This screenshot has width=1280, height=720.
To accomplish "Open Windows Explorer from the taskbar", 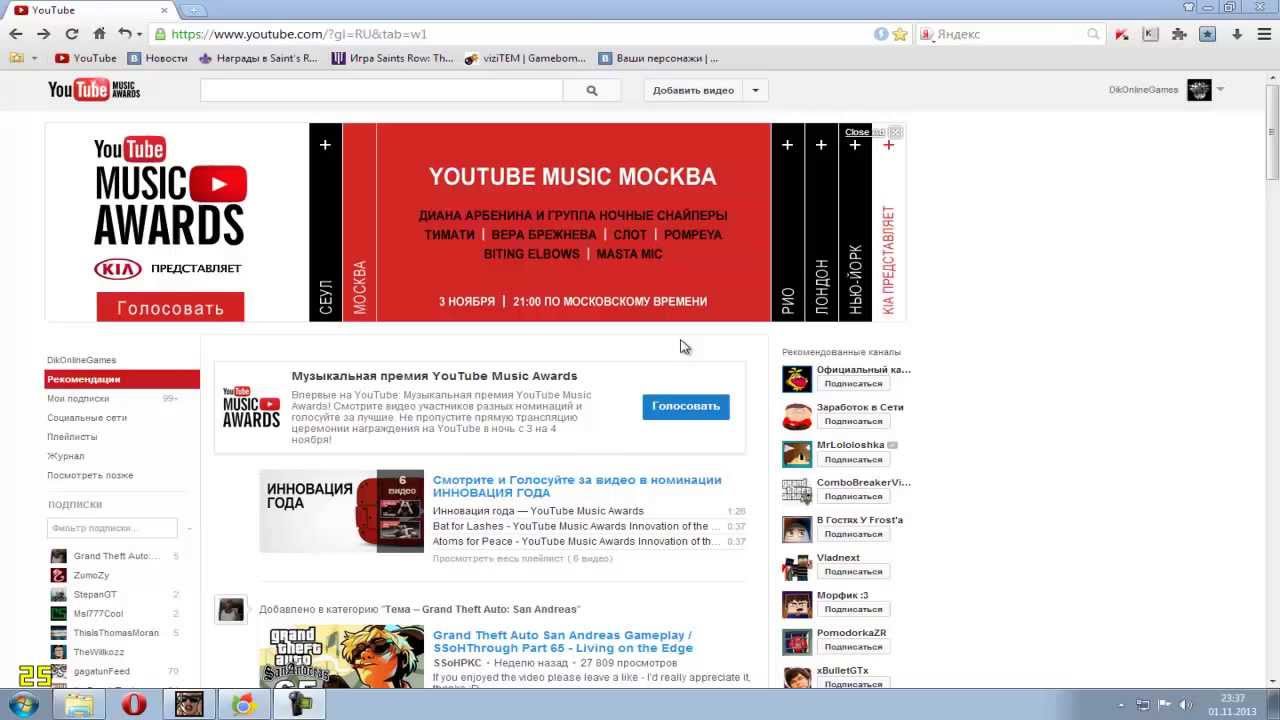I will click(x=79, y=704).
